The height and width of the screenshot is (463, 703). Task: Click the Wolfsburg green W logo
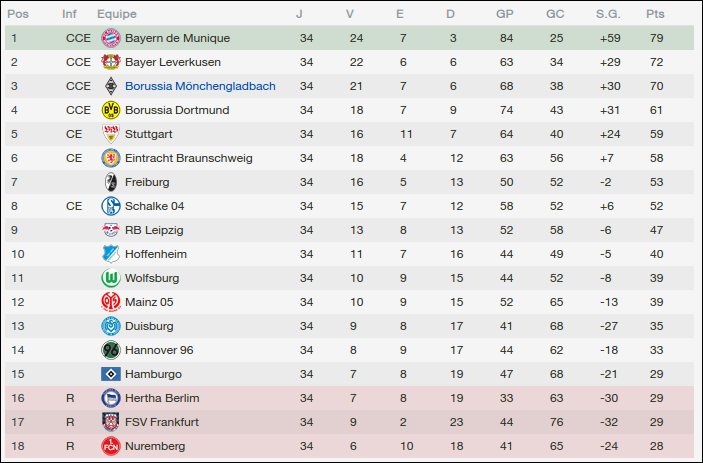(110, 278)
